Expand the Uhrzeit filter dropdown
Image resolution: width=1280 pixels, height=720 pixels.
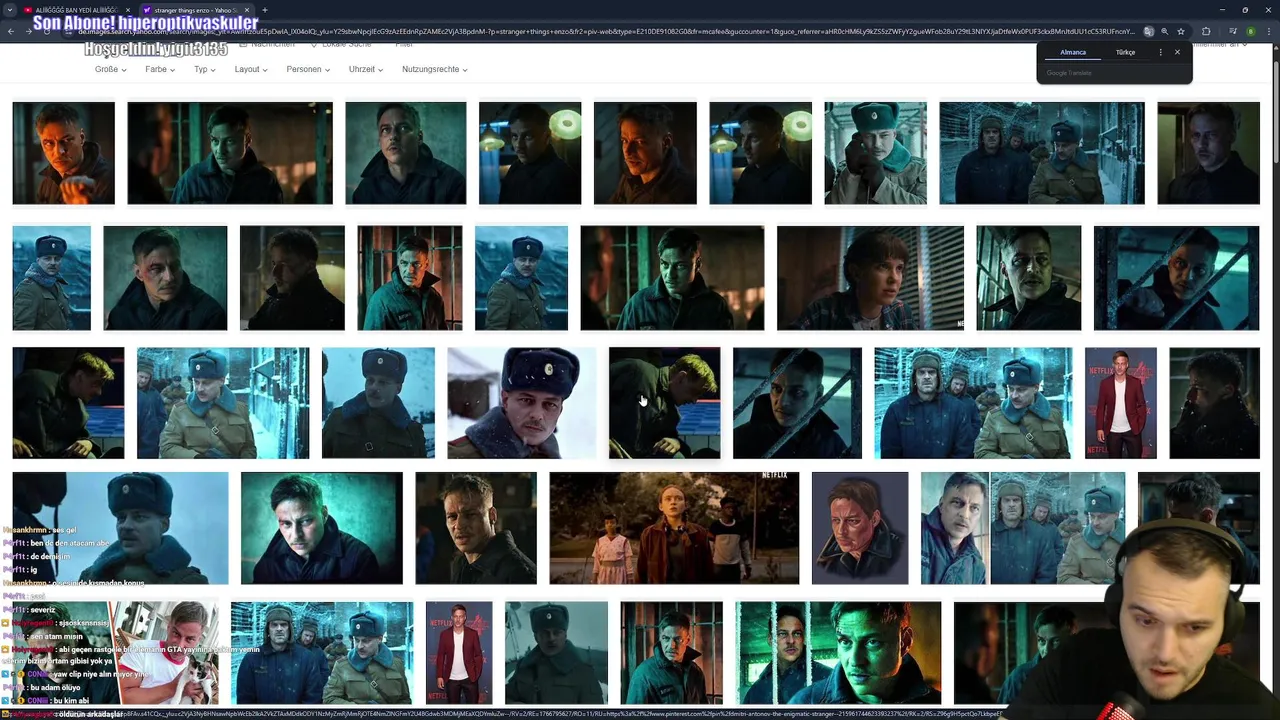point(365,69)
